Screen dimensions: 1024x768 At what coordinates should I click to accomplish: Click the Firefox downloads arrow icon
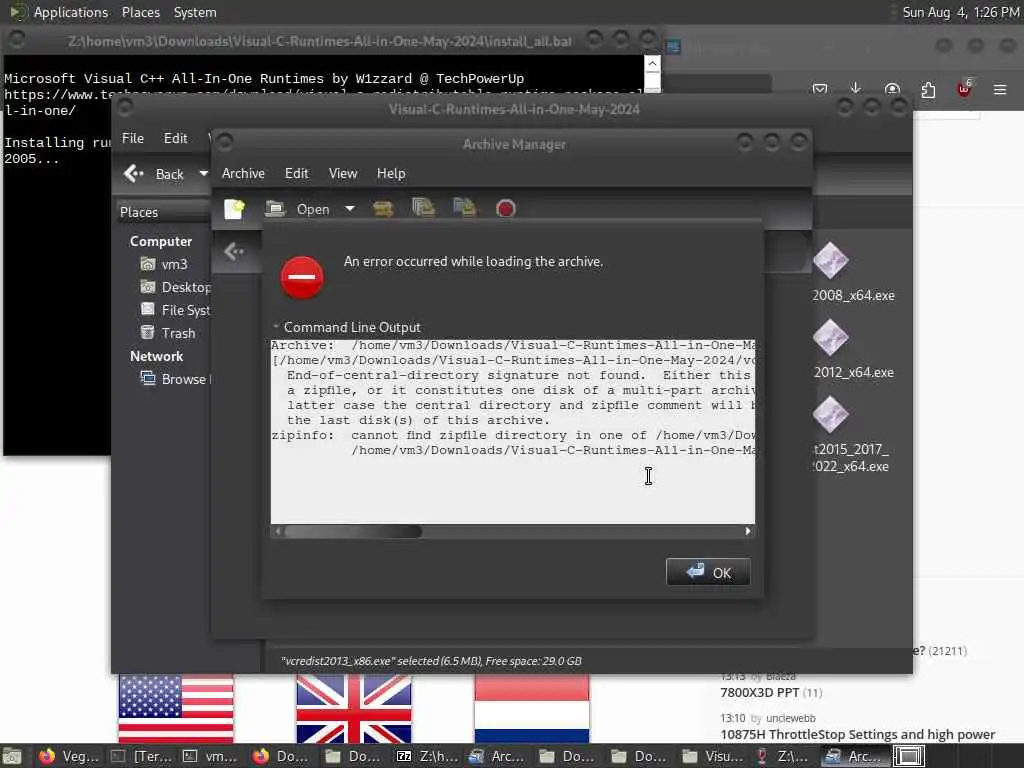tap(856, 89)
